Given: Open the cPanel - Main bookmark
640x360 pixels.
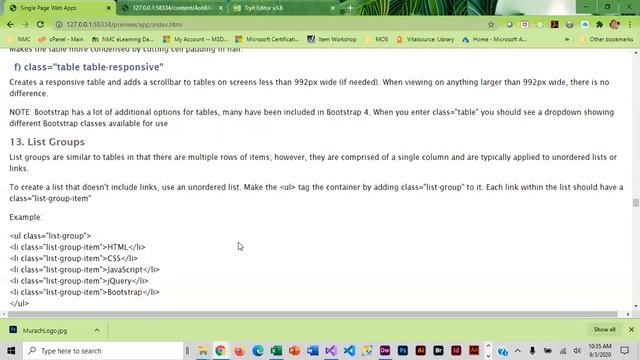Looking at the screenshot, I should [x=61, y=40].
